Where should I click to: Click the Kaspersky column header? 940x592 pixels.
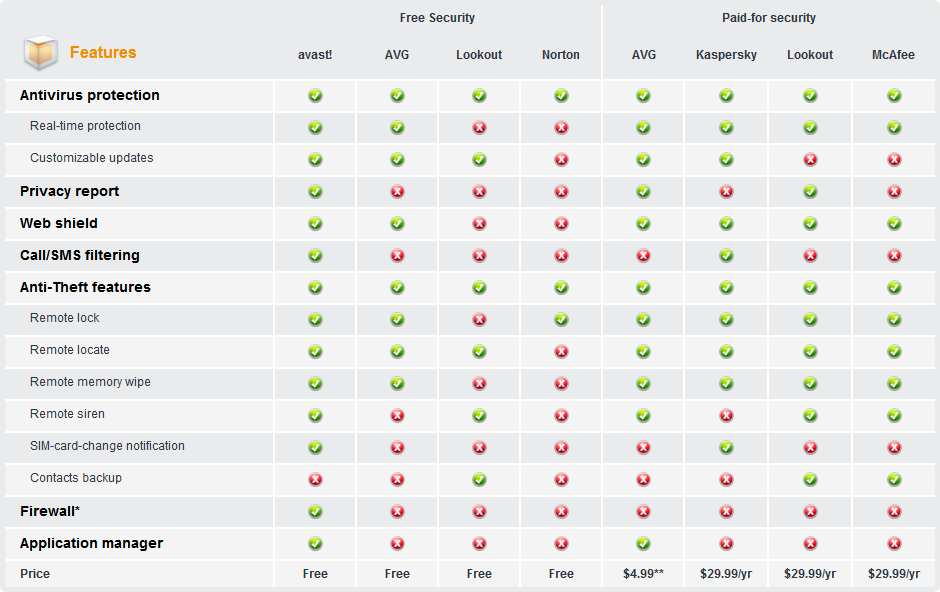726,55
